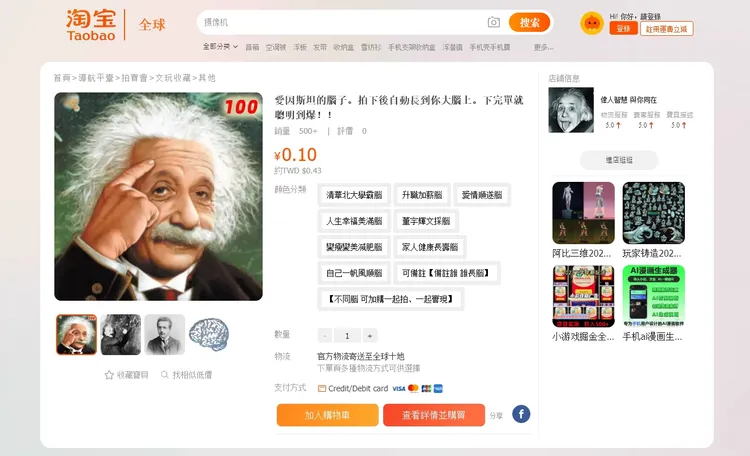Open the 手机支架收纳盒 suggested keyword

[411, 47]
